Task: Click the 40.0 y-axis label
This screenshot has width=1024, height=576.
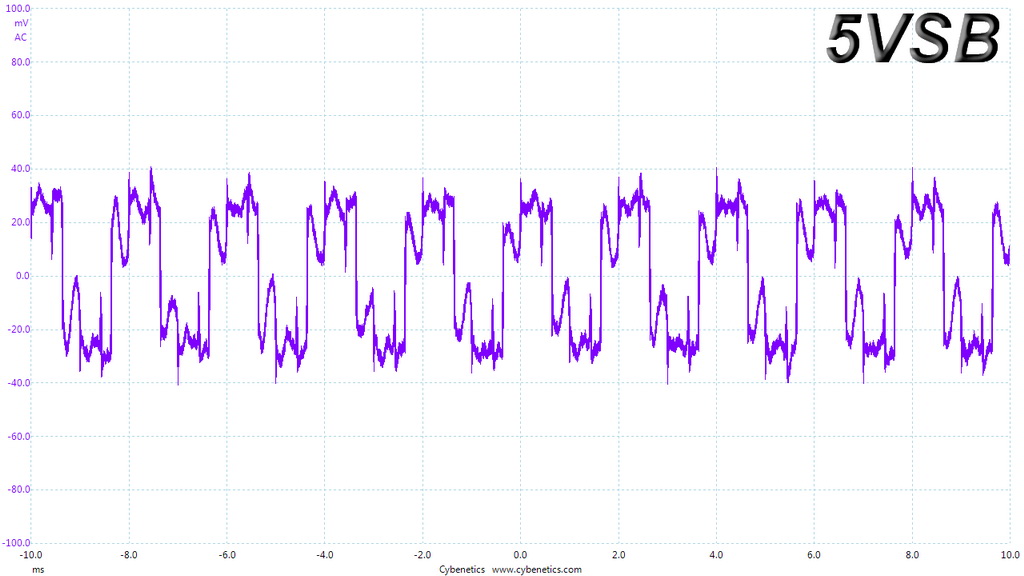Action: pos(20,168)
